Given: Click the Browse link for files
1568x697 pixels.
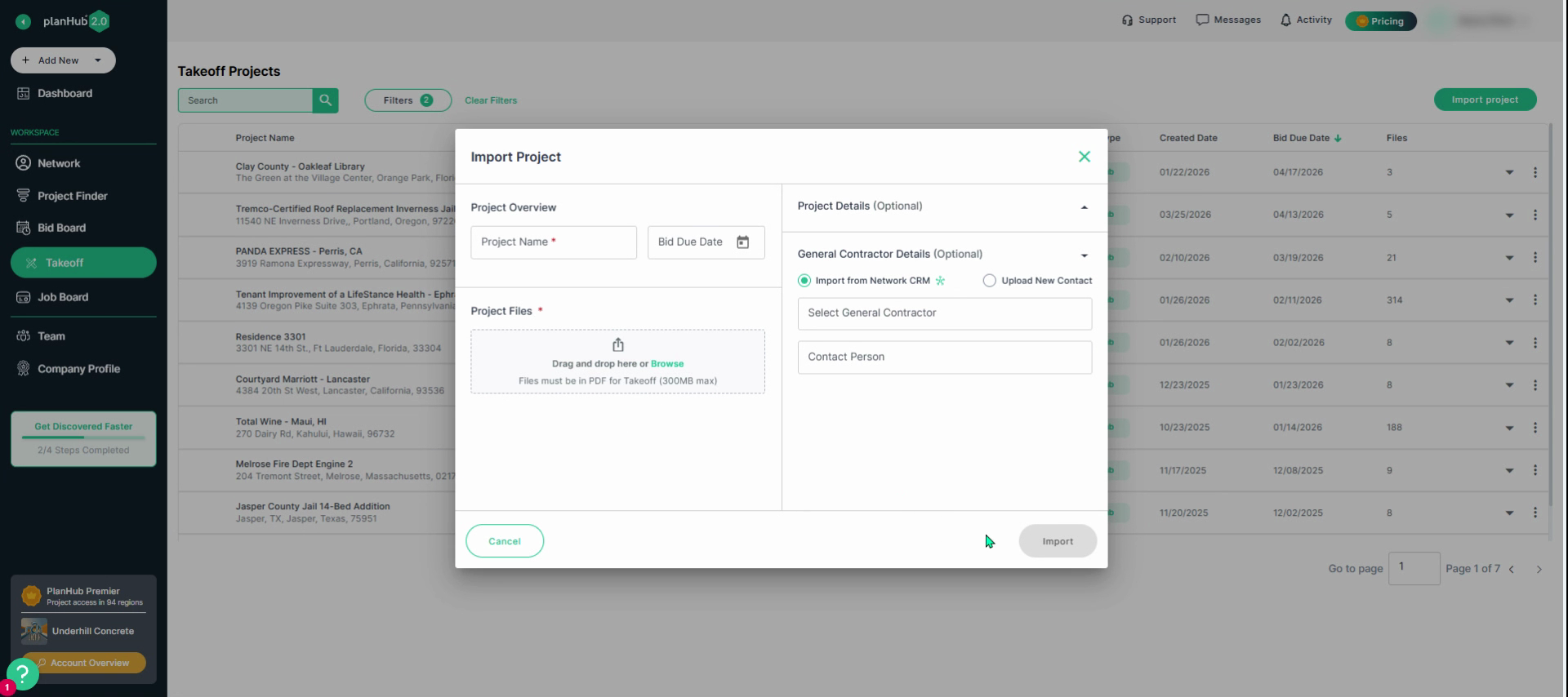Looking at the screenshot, I should click(x=667, y=364).
